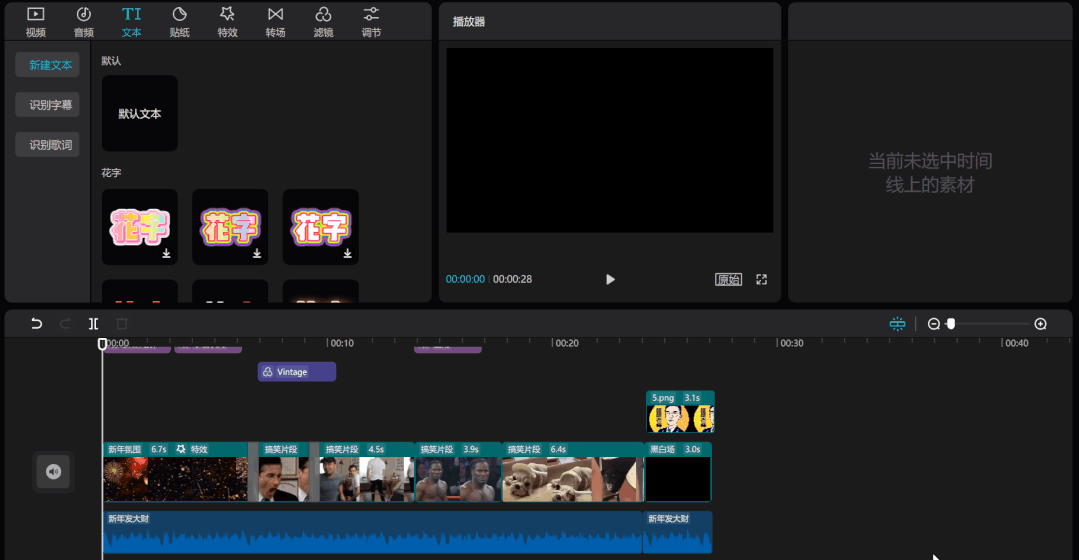Screen dimensions: 1079x560
Task: Click the 特效 icon on 新年氛围 clip
Action: point(181,449)
